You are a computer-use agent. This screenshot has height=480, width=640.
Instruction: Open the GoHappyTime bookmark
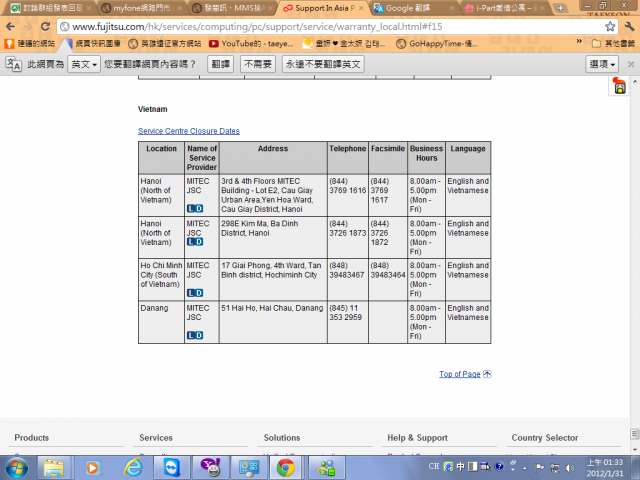coord(437,44)
